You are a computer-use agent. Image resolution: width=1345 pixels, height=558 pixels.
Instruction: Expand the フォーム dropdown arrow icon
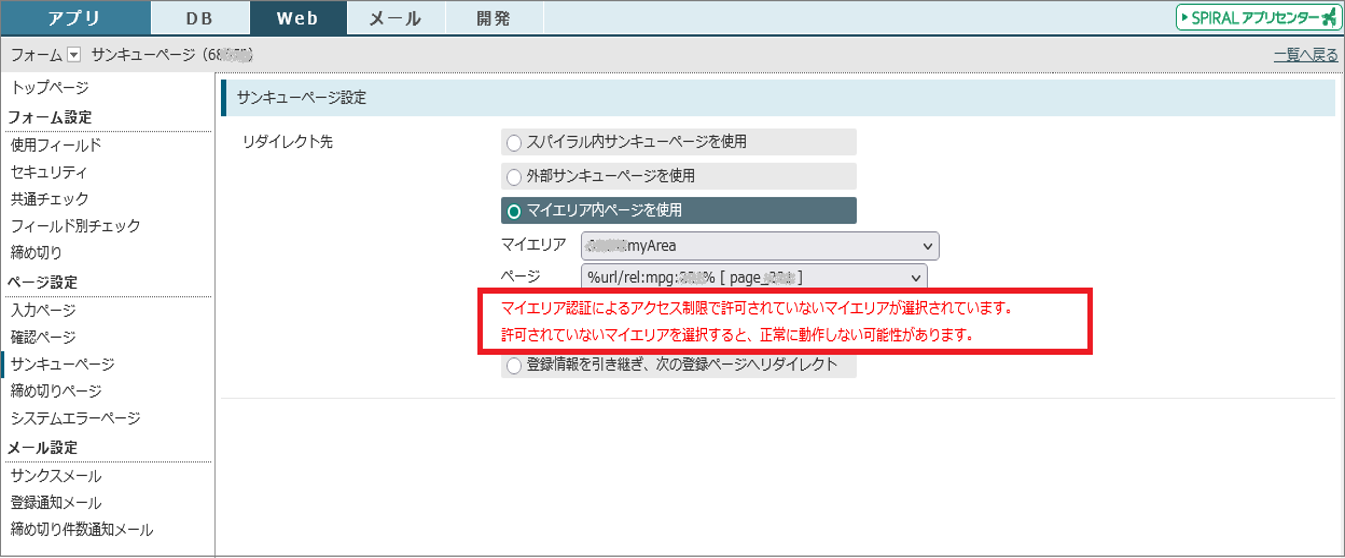click(73, 56)
